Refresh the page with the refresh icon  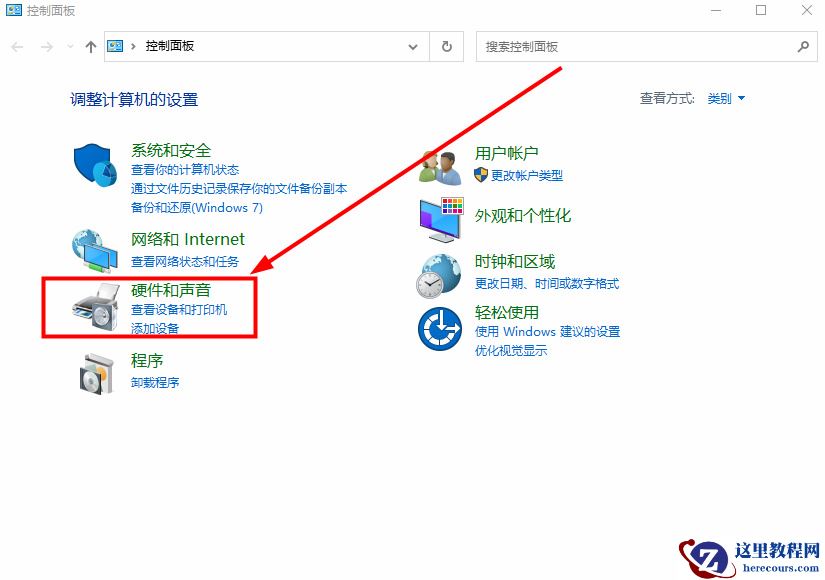click(x=446, y=46)
